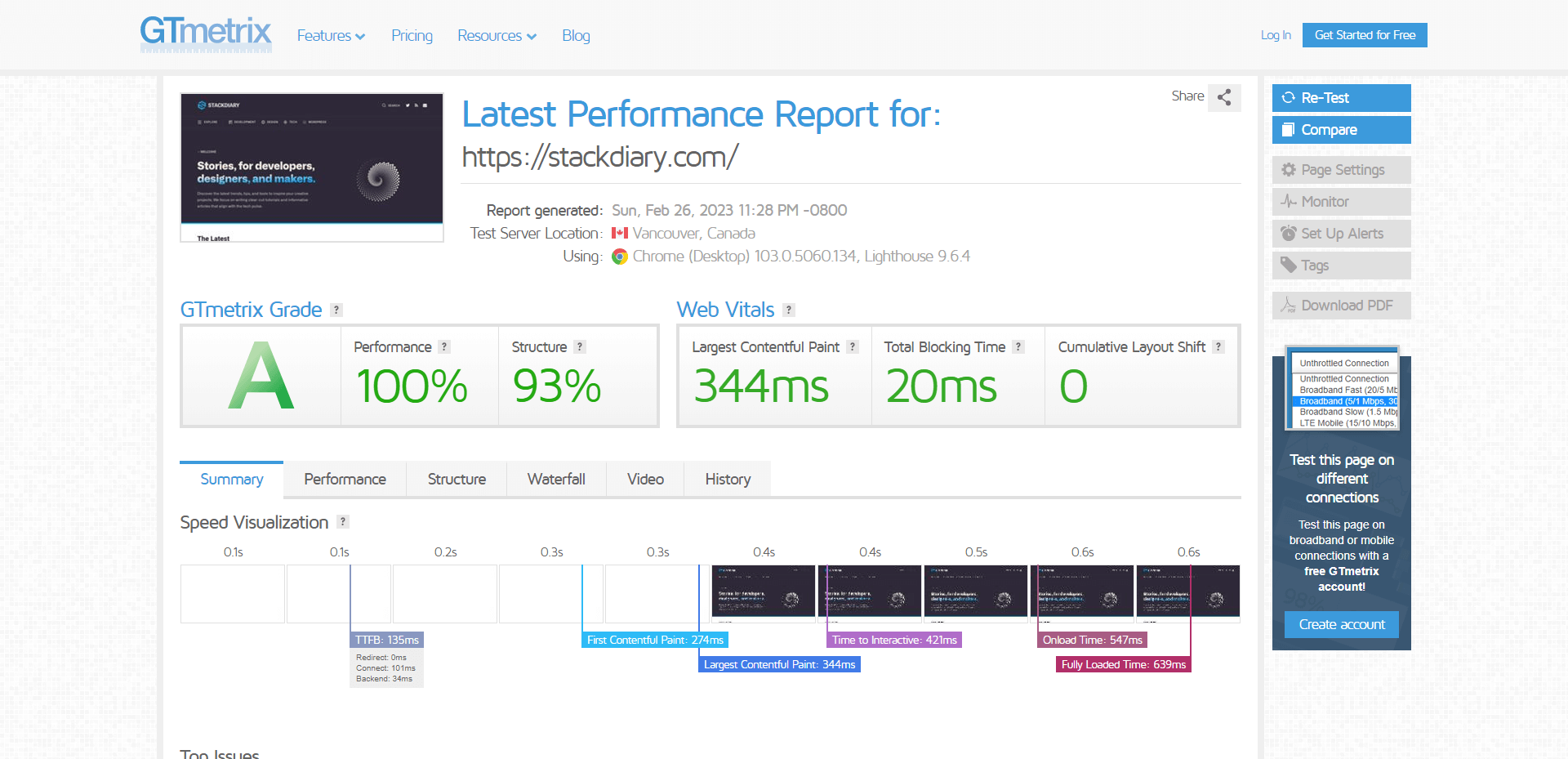The image size is (1568, 759).
Task: Open the Blog page
Action: click(576, 36)
